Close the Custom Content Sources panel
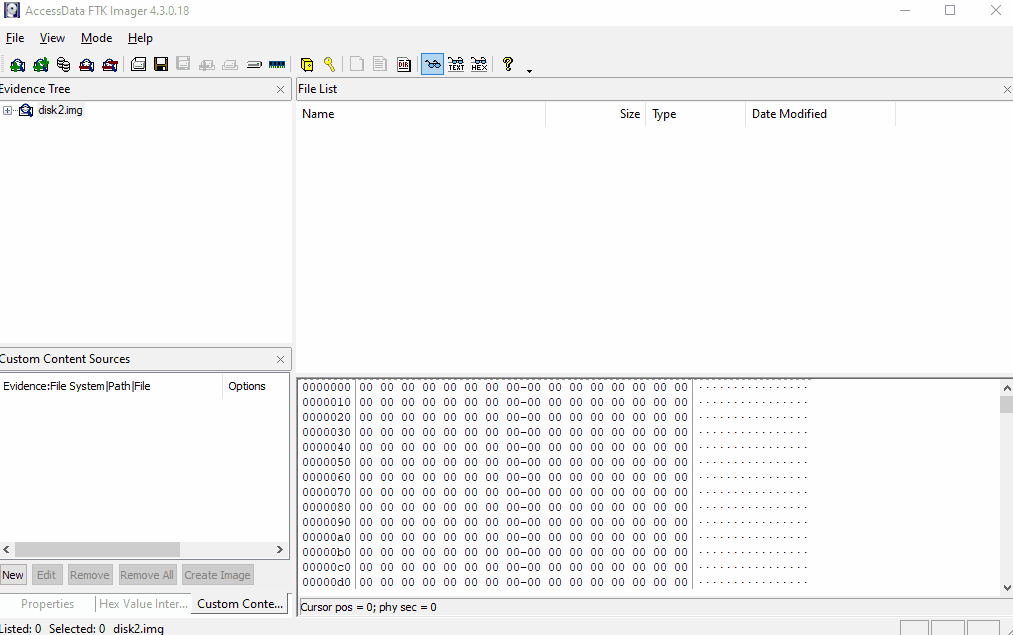1013x635 pixels. point(280,359)
